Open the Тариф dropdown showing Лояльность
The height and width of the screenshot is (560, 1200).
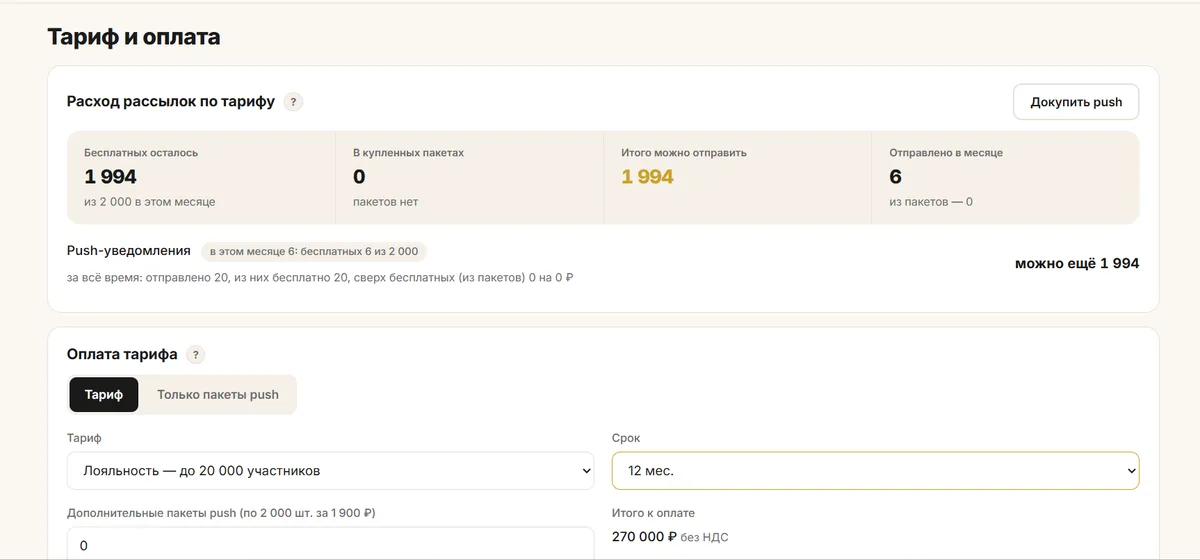coord(331,470)
